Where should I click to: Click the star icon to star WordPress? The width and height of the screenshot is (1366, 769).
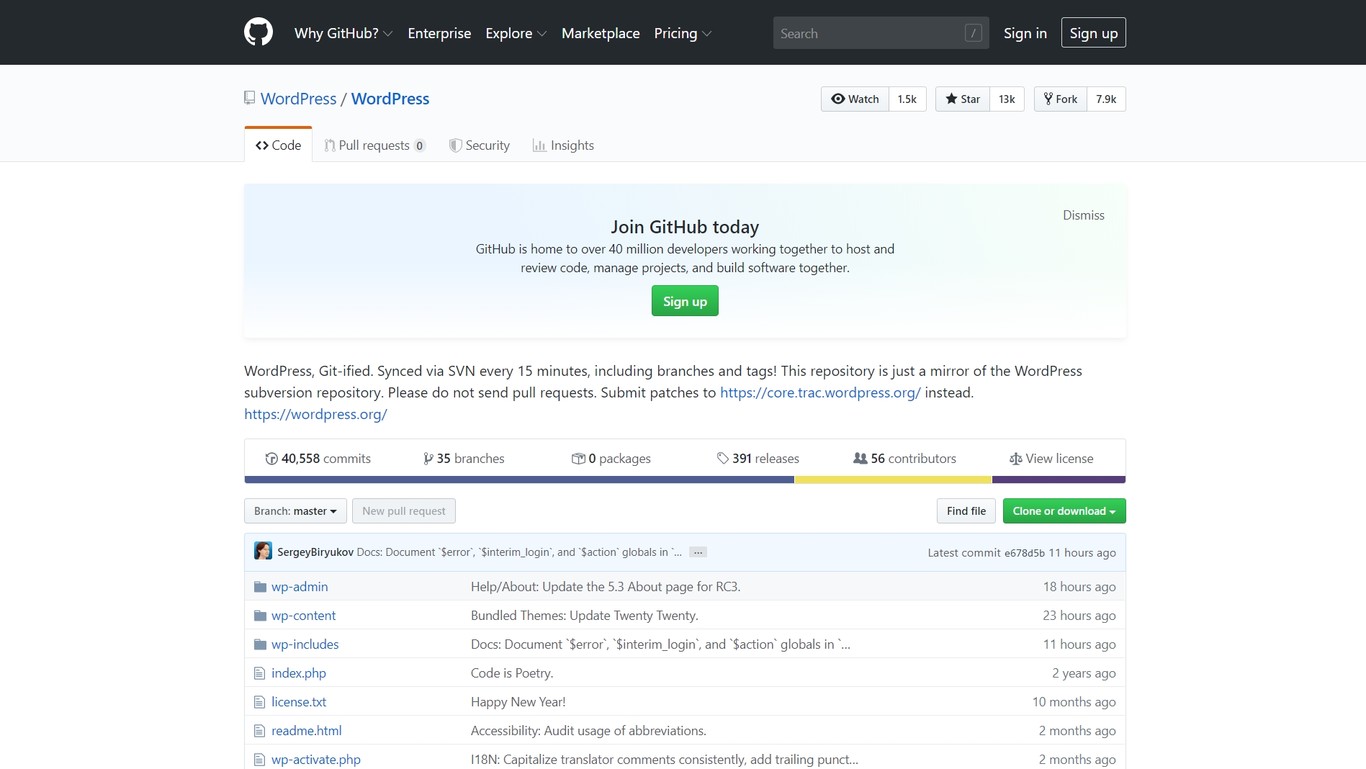coord(949,98)
